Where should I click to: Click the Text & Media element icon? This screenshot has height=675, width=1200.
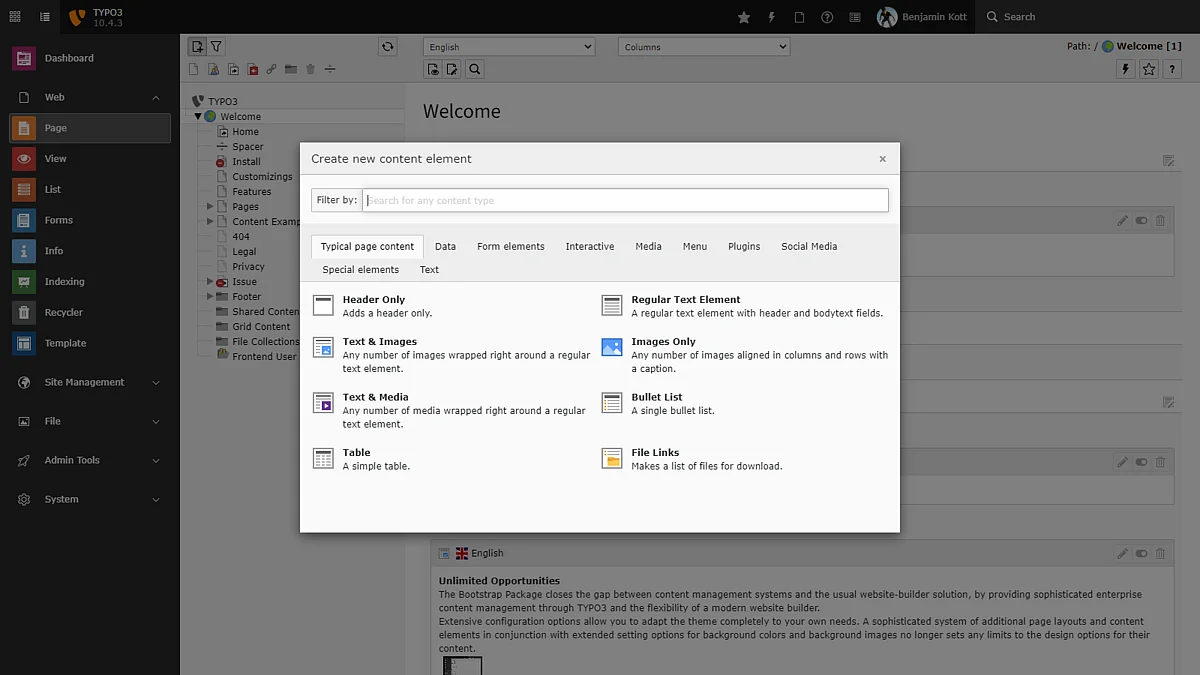[323, 403]
